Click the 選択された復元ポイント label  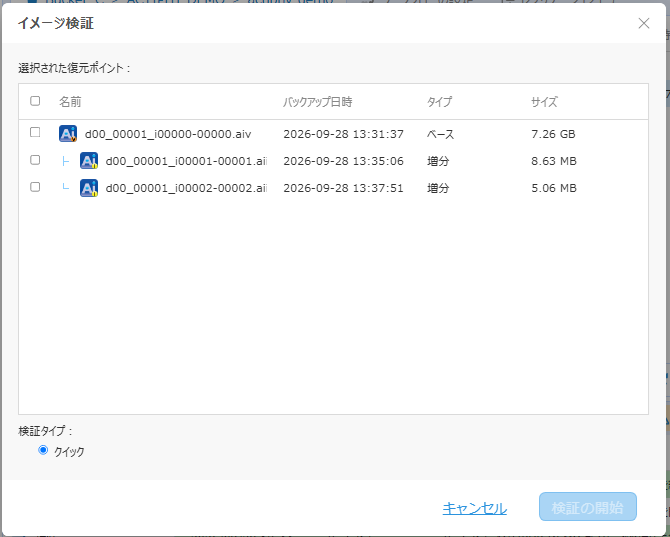[74, 68]
